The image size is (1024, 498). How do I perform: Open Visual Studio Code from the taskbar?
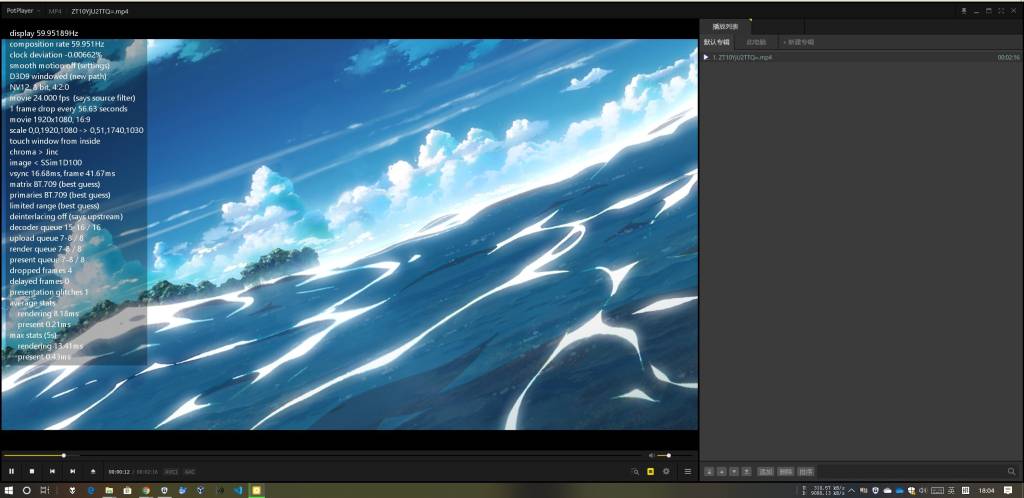[238, 490]
